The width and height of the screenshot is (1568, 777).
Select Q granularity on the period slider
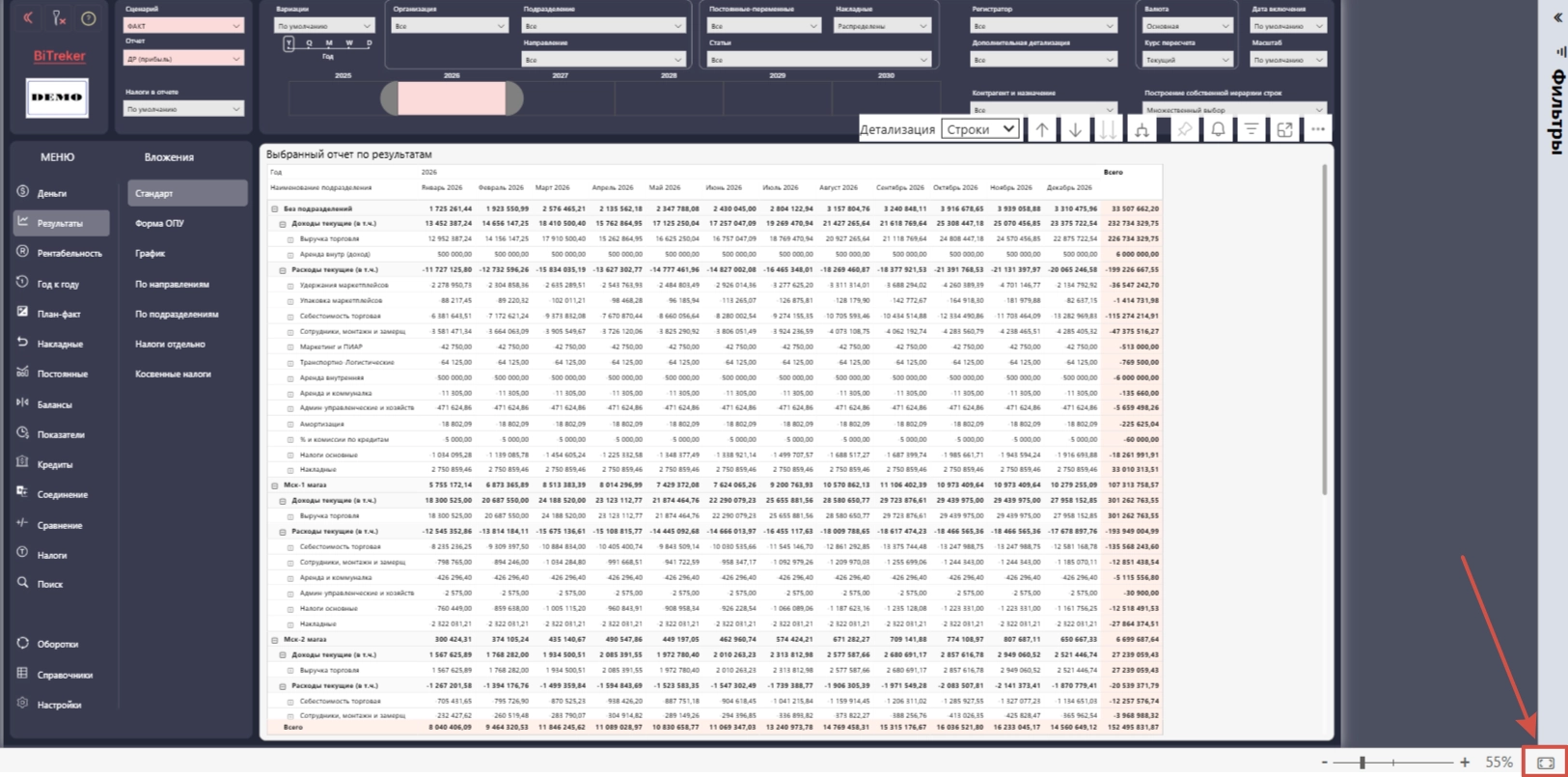pos(309,43)
